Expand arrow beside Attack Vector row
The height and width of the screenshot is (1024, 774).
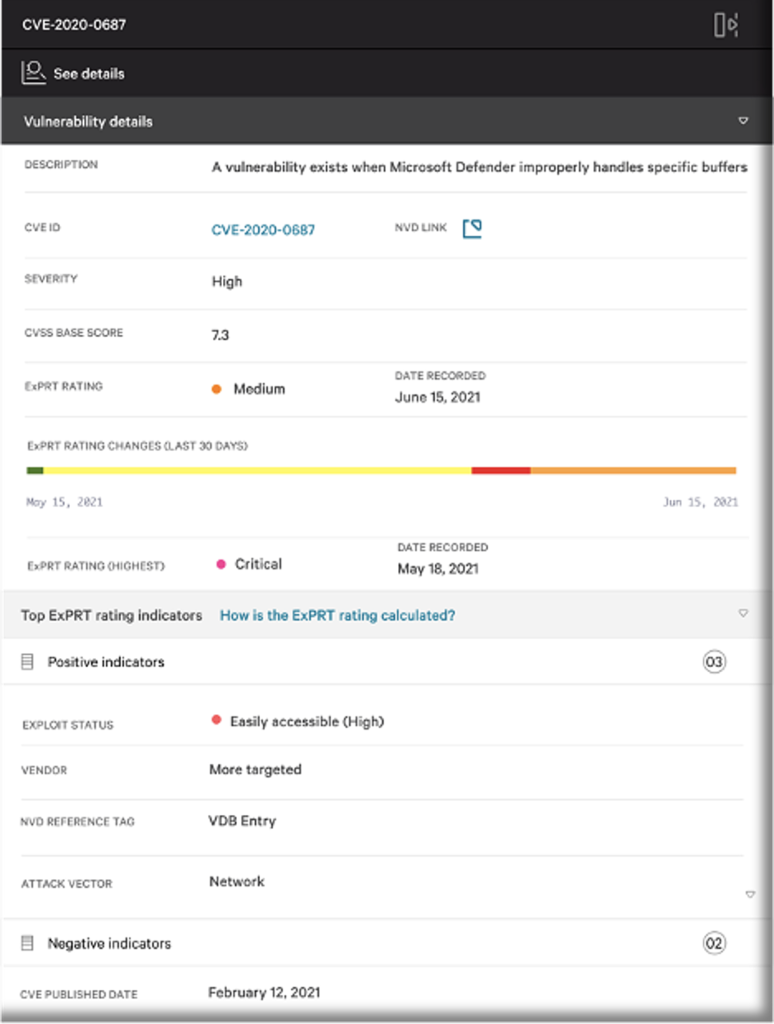click(750, 895)
